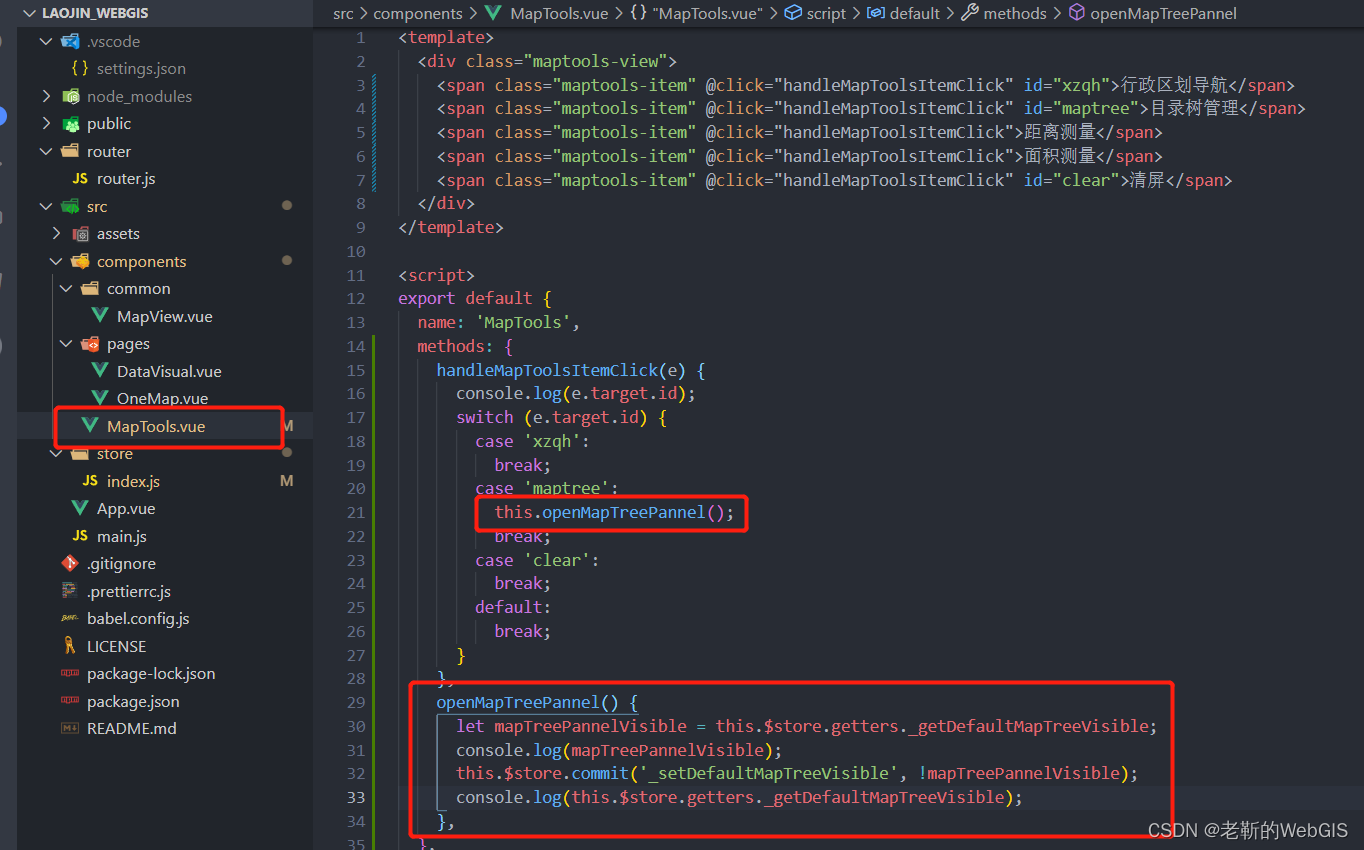
Task: Select 'src' in the breadcrumb path
Action: pos(344,13)
